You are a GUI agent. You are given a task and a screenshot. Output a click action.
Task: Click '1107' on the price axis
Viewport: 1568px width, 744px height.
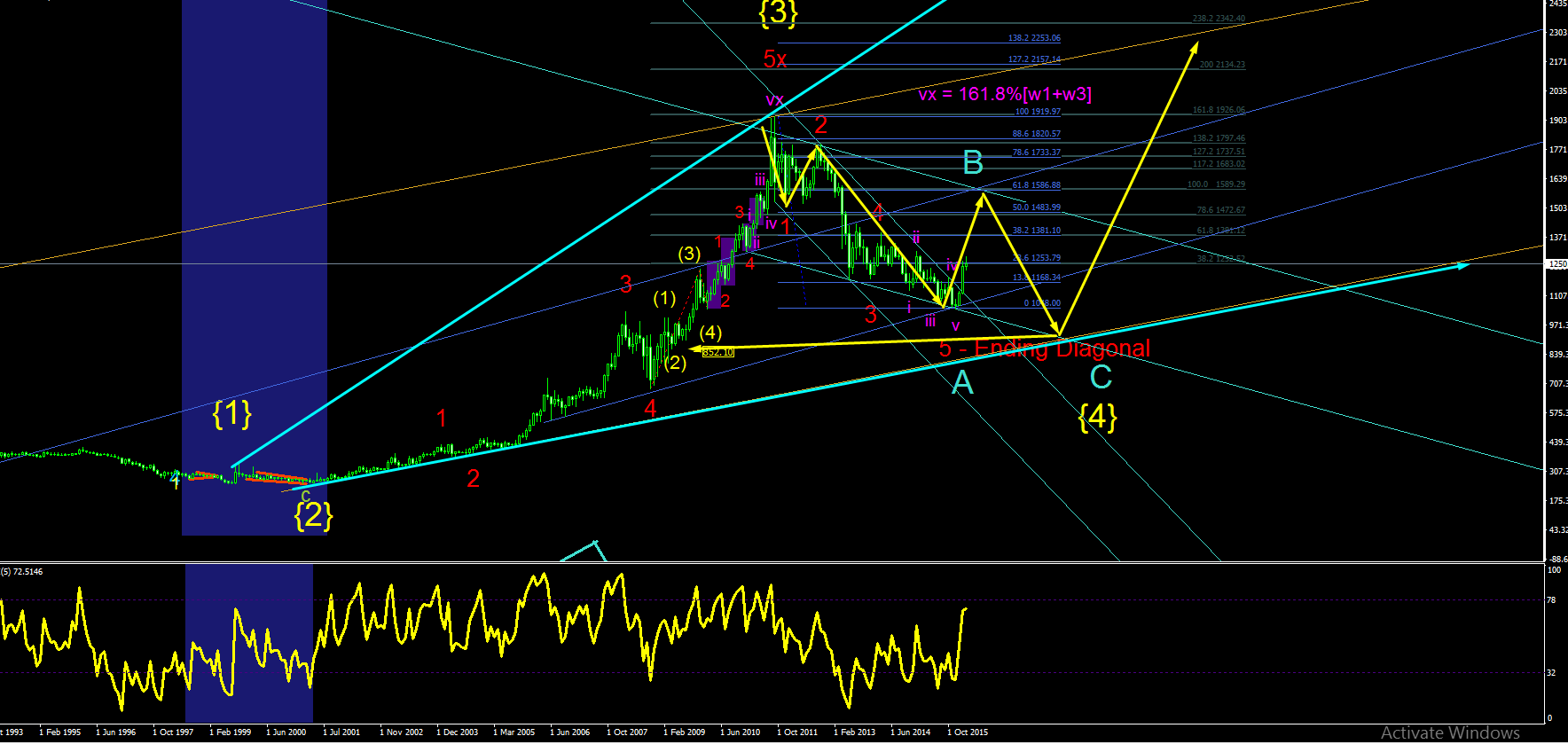1557,296
